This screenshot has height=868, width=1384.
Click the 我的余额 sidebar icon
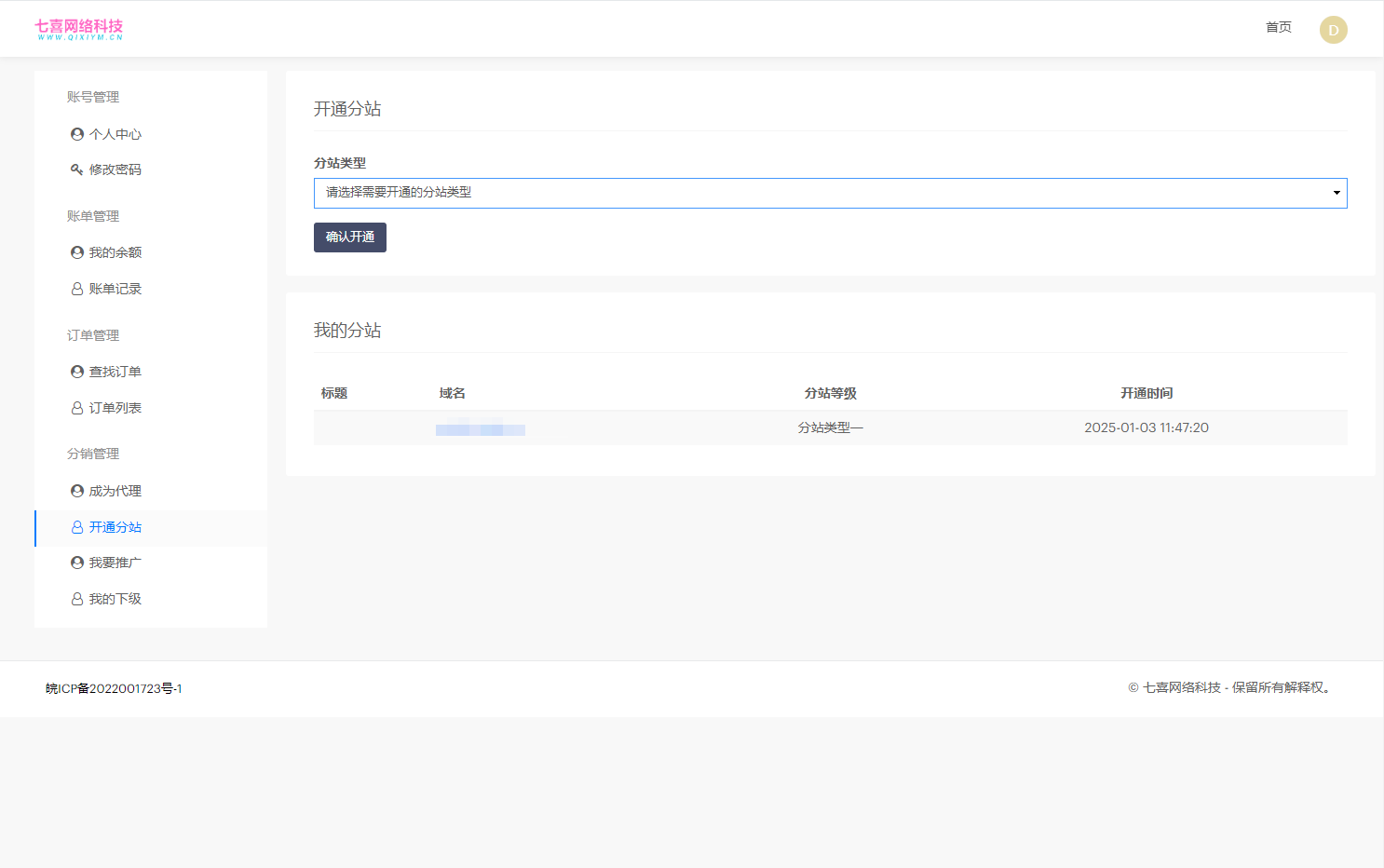(77, 252)
